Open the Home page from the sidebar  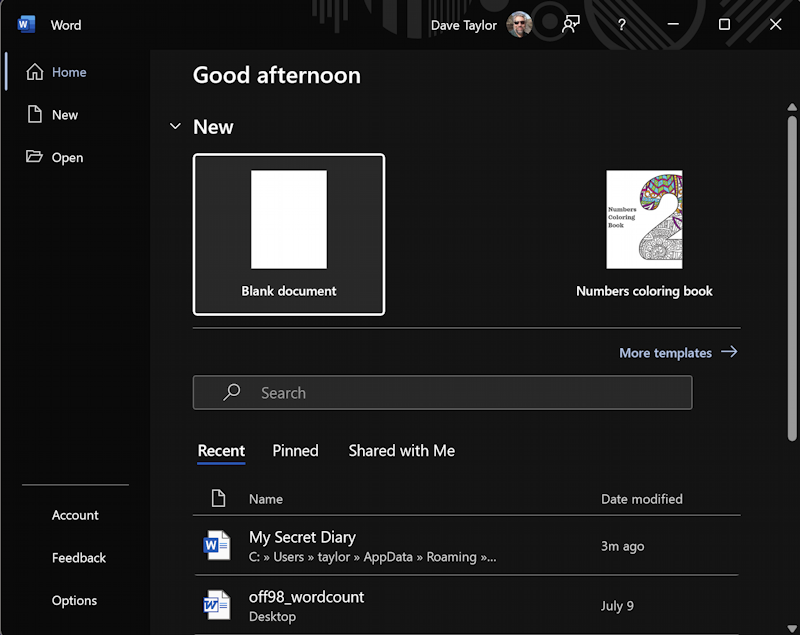point(69,72)
